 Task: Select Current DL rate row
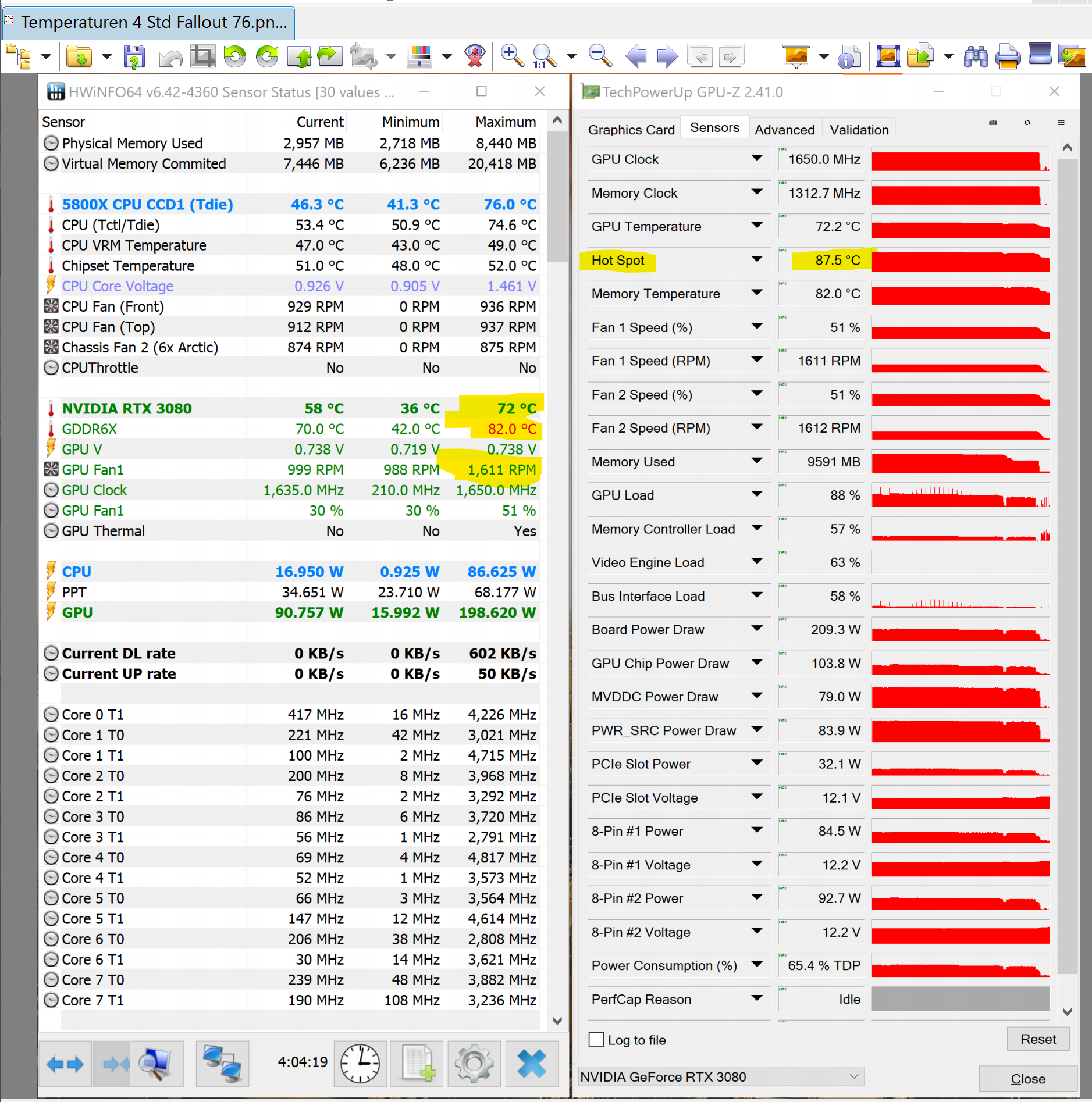290,653
